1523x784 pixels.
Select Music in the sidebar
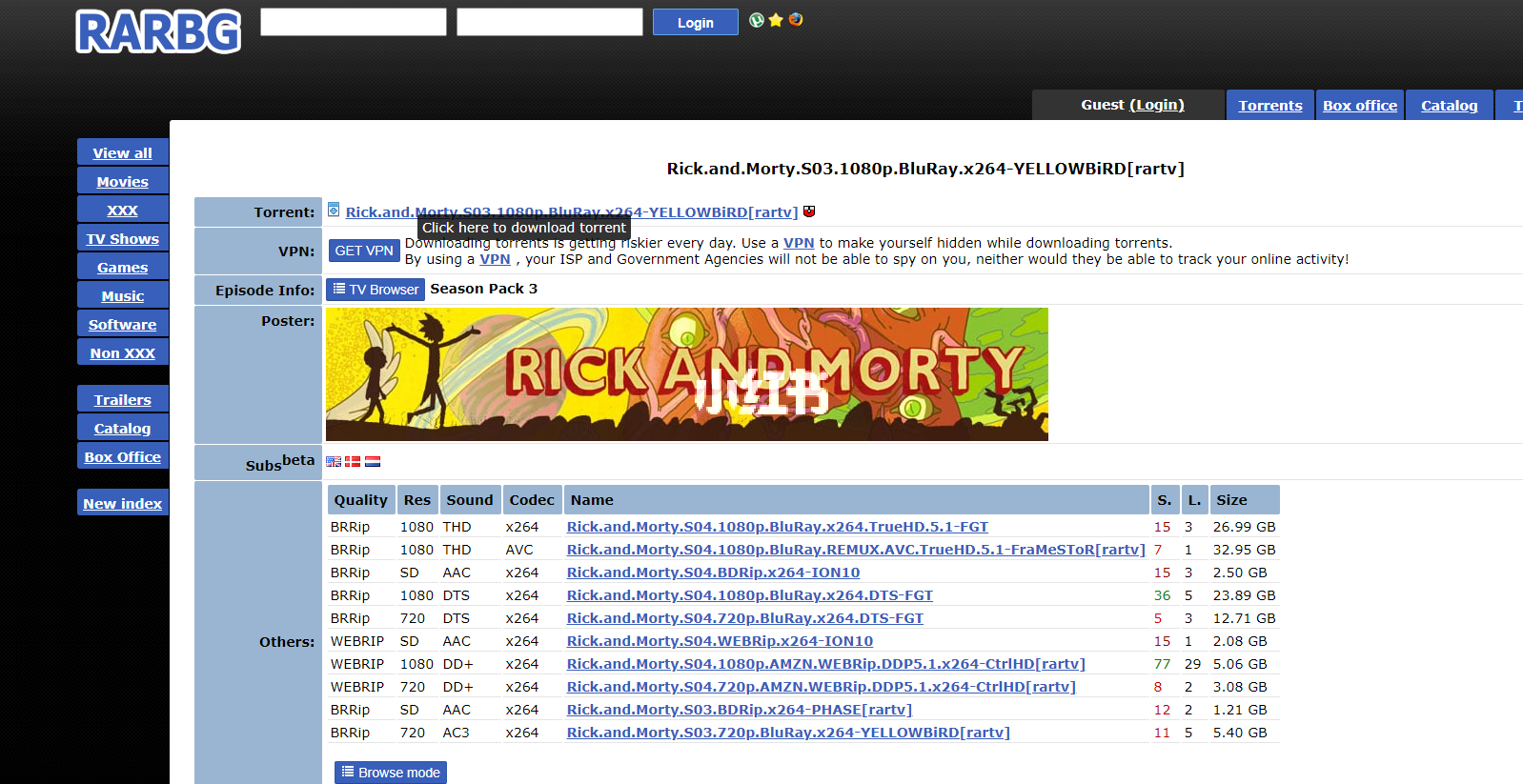[123, 295]
